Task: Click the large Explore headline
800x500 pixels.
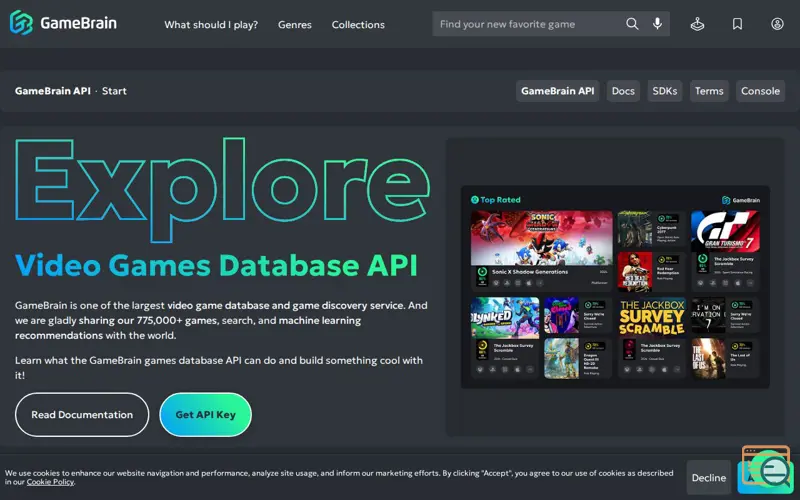Action: [x=222, y=190]
